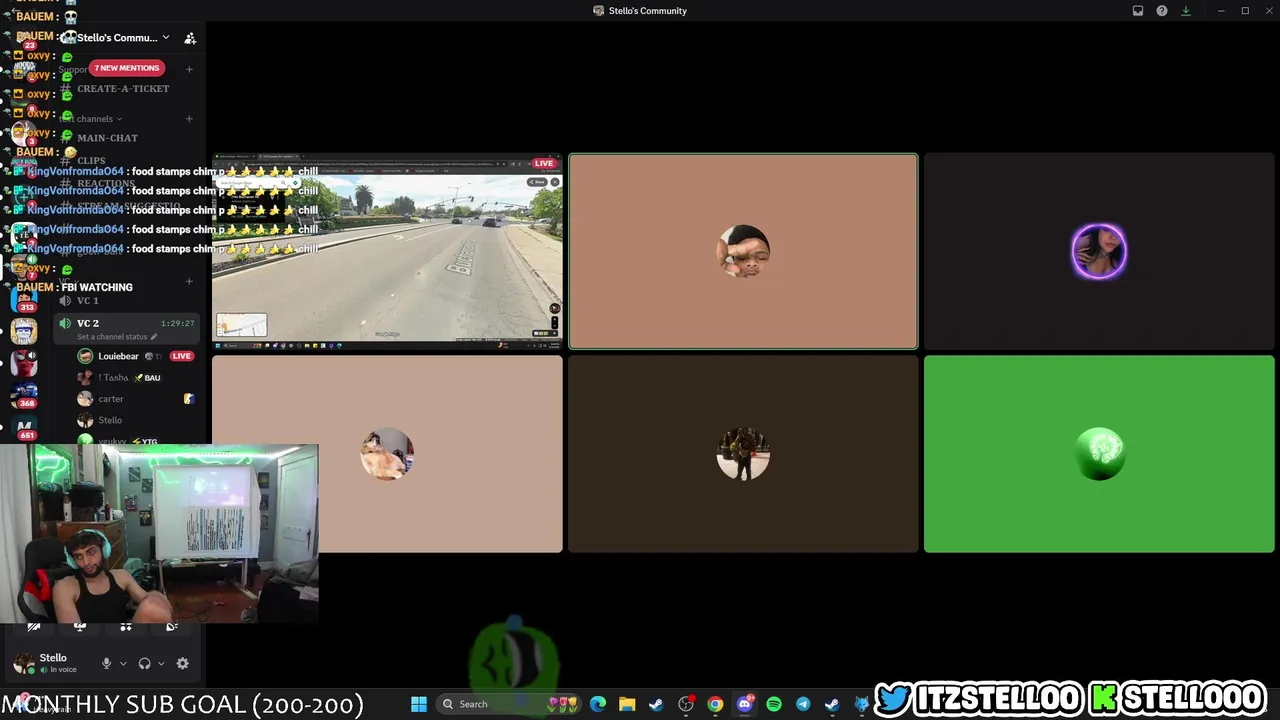The width and height of the screenshot is (1280, 720).
Task: Launch Microsoft Edge from taskbar
Action: [x=598, y=704]
